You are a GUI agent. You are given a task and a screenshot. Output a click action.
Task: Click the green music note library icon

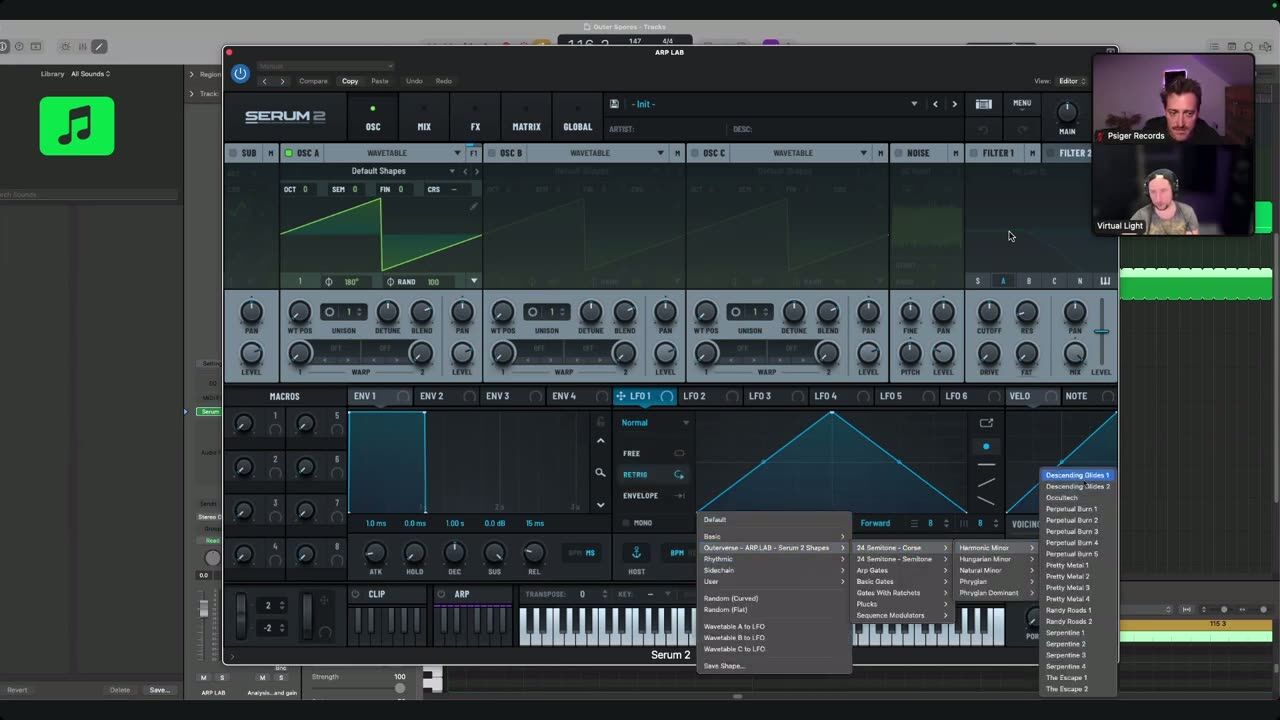click(77, 126)
